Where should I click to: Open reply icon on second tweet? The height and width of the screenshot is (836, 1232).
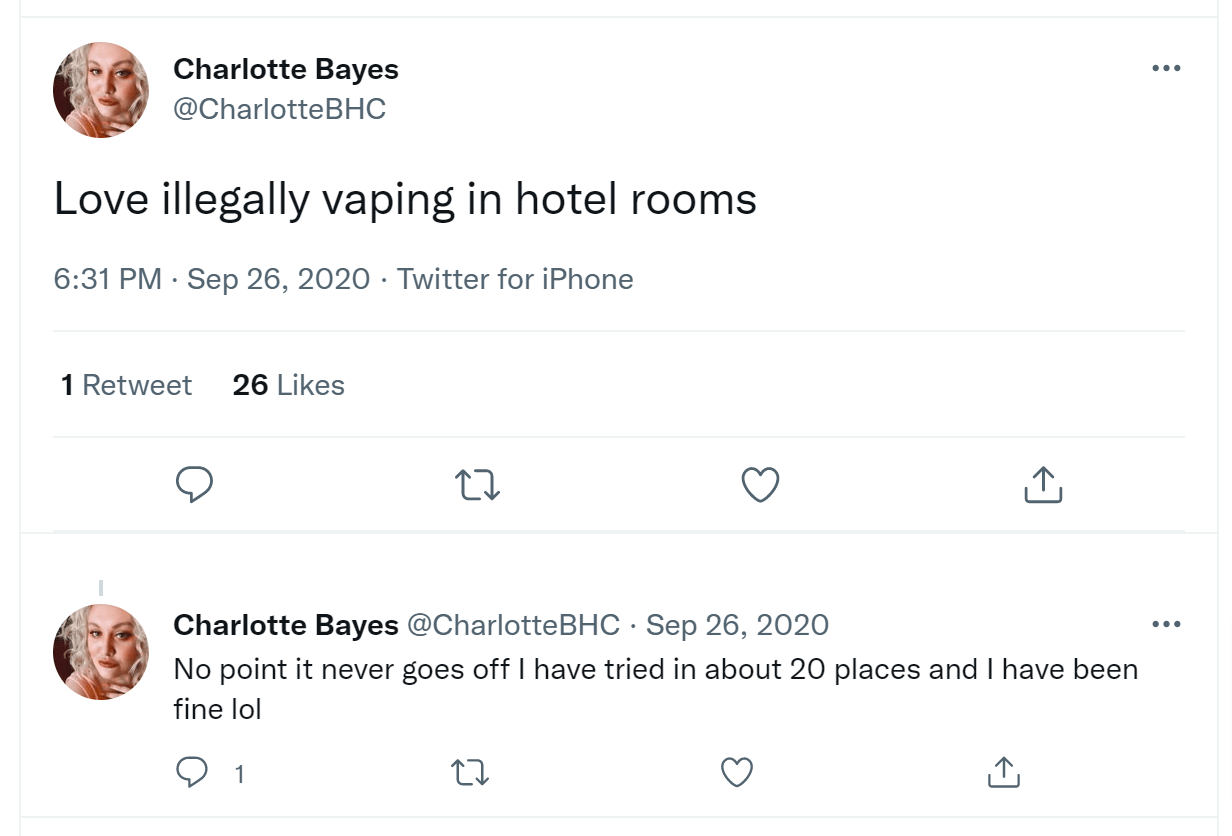194,772
